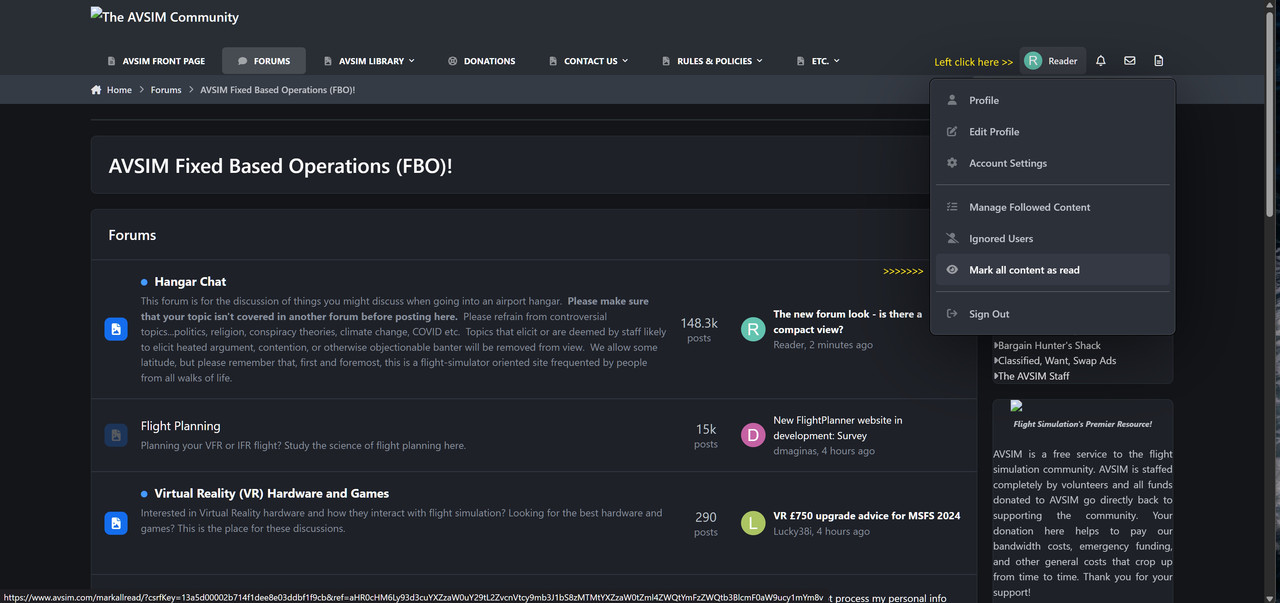Click the Home house icon in breadcrumb
This screenshot has height=603, width=1280.
tap(96, 90)
